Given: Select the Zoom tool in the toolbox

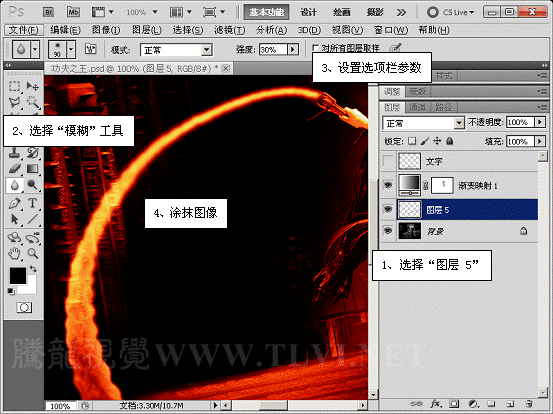Looking at the screenshot, I should tap(32, 253).
